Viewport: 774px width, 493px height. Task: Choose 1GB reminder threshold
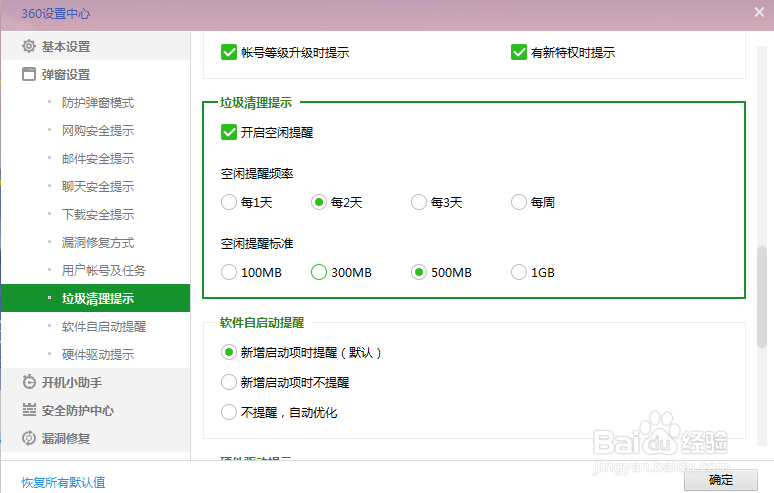[x=519, y=272]
